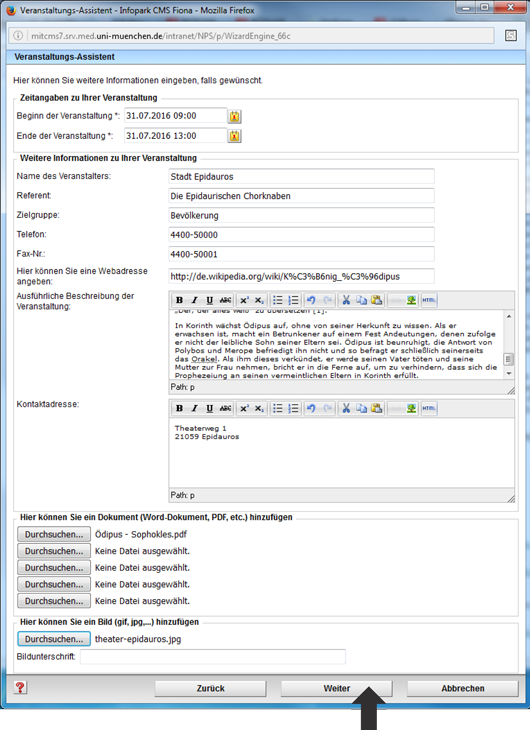Browse for image file via Durchsuchen
530x730 pixels.
[54, 639]
